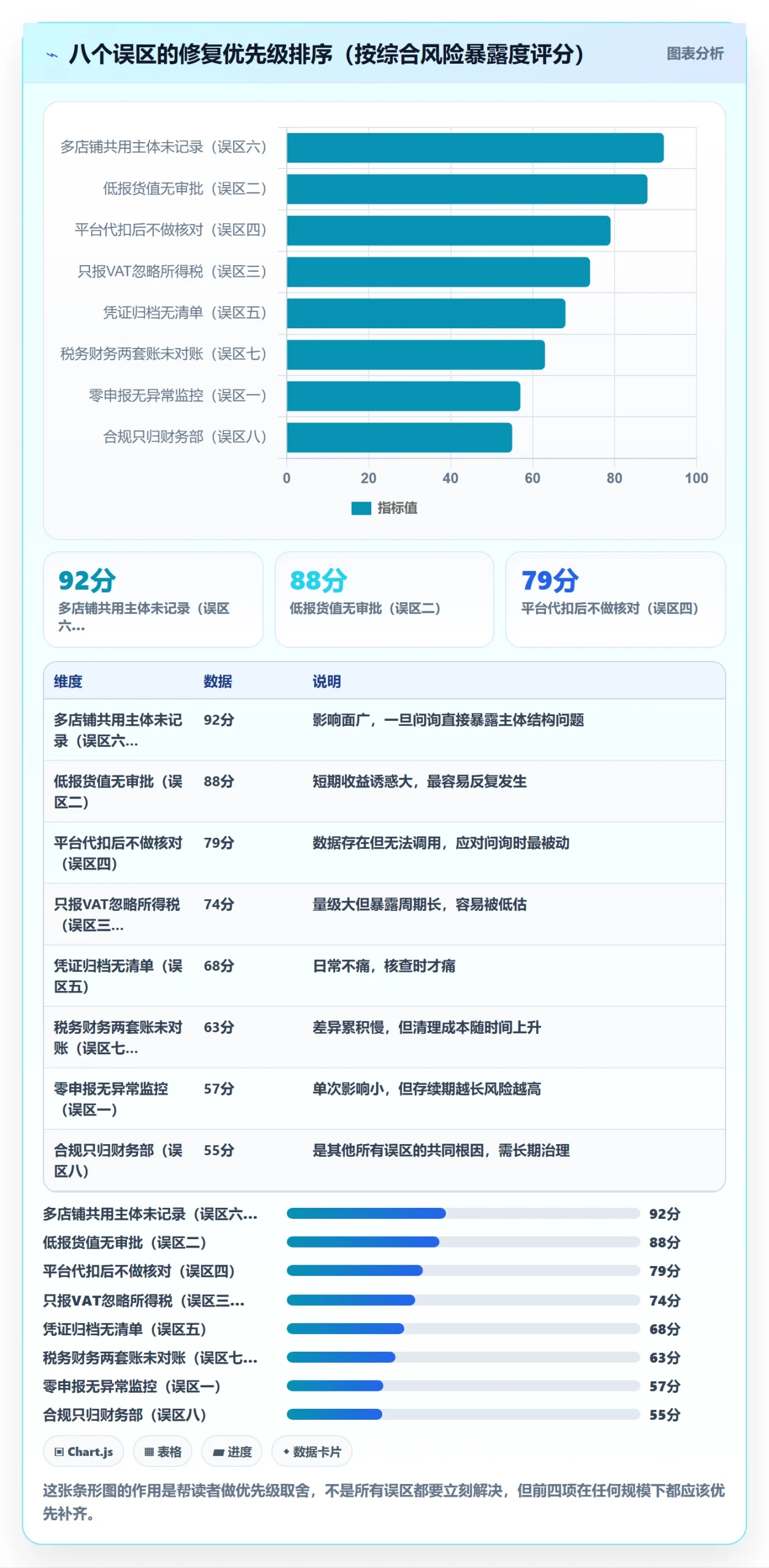Screen dimensions: 769x1568
Task: Click the x-axis label 60
Action: [532, 478]
